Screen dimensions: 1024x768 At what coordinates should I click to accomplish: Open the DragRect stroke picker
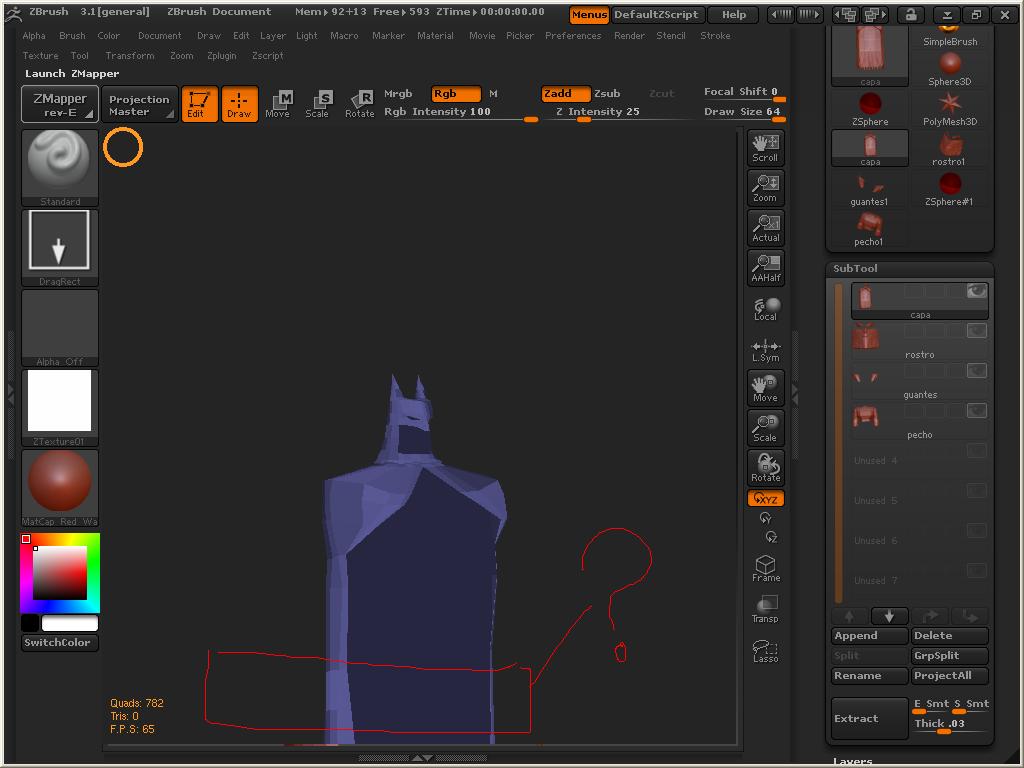(x=60, y=248)
